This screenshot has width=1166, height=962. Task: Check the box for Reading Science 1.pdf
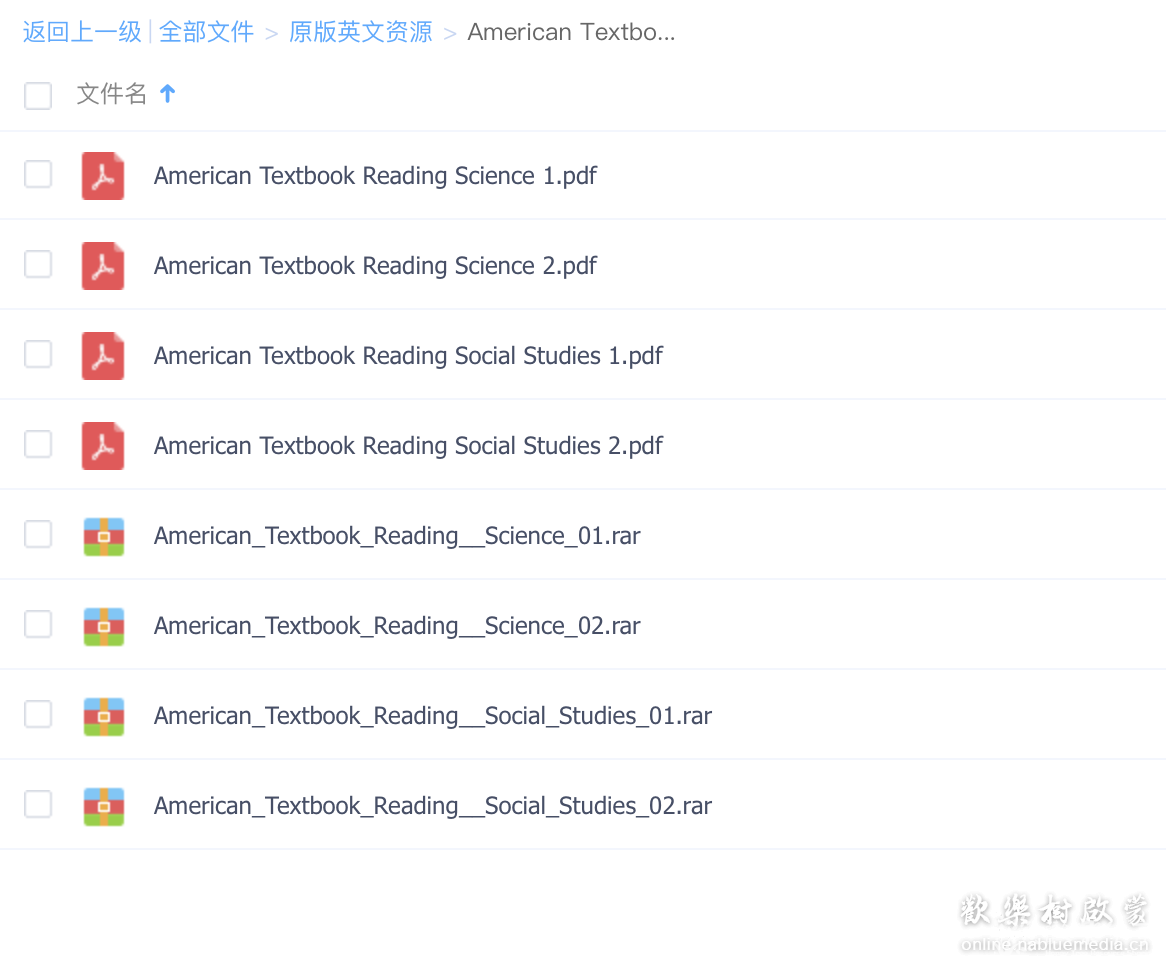click(38, 175)
